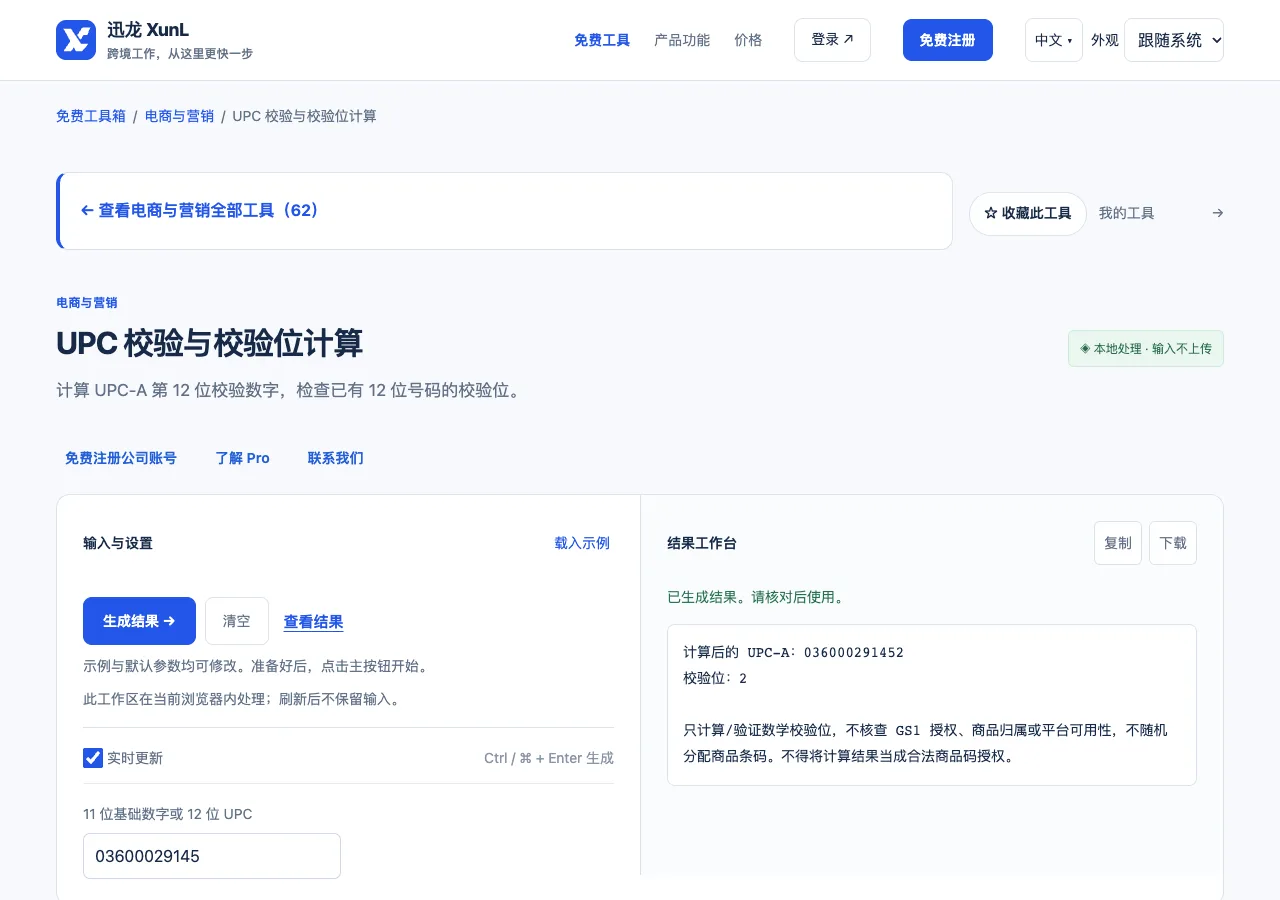Open the 中文 language dropdown
The height and width of the screenshot is (900, 1280).
(x=1054, y=40)
